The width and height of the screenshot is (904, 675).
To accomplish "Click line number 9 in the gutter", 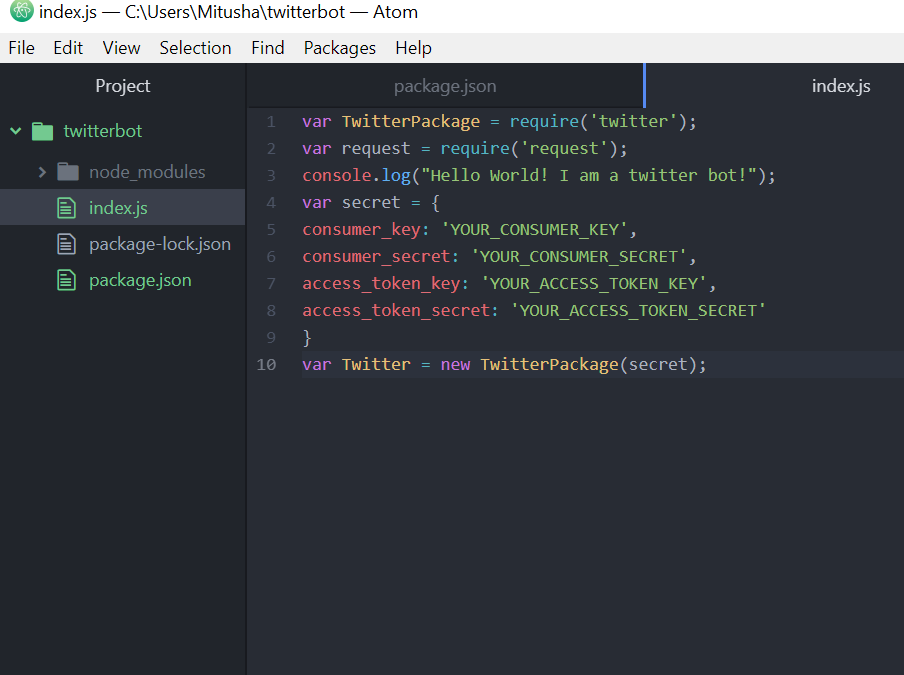I will [271, 338].
